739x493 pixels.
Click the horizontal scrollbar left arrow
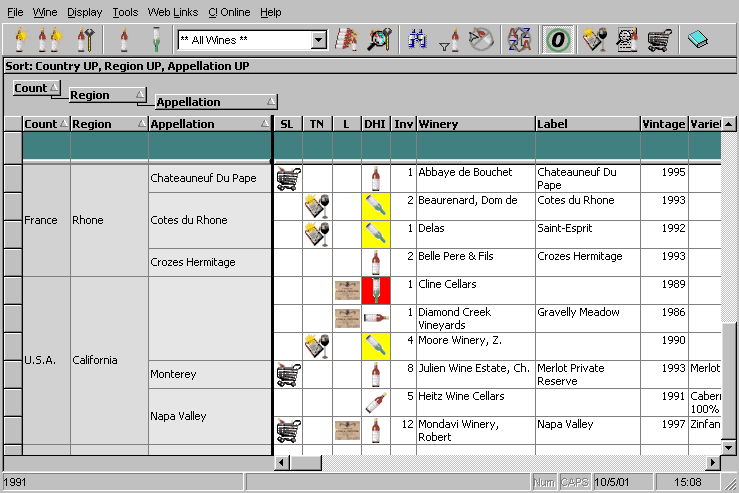click(282, 462)
